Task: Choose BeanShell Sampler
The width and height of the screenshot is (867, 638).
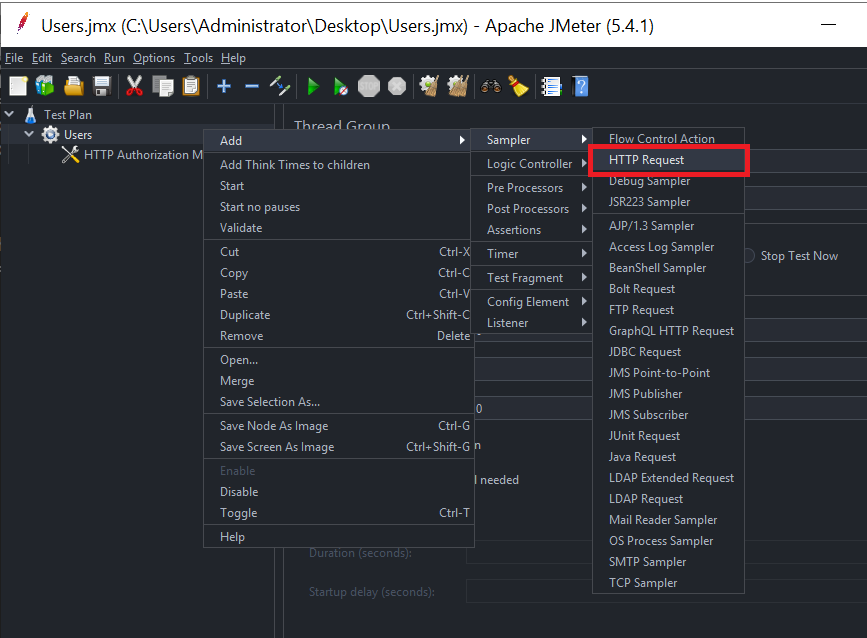Action: coord(668,268)
